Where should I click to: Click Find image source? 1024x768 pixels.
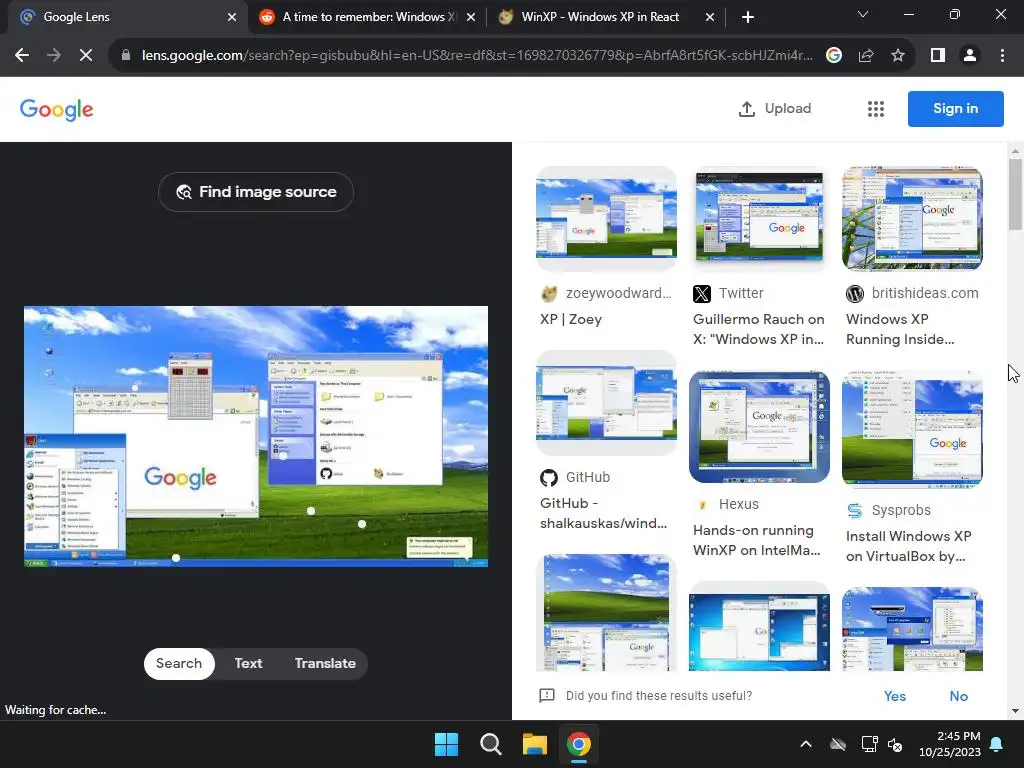coord(256,192)
